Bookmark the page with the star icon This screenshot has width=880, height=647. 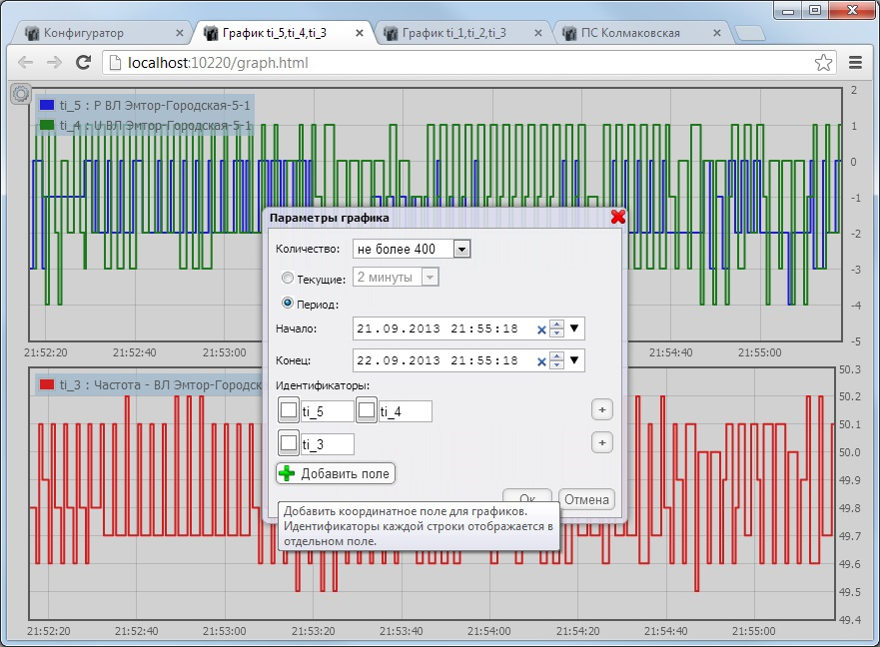click(x=823, y=63)
